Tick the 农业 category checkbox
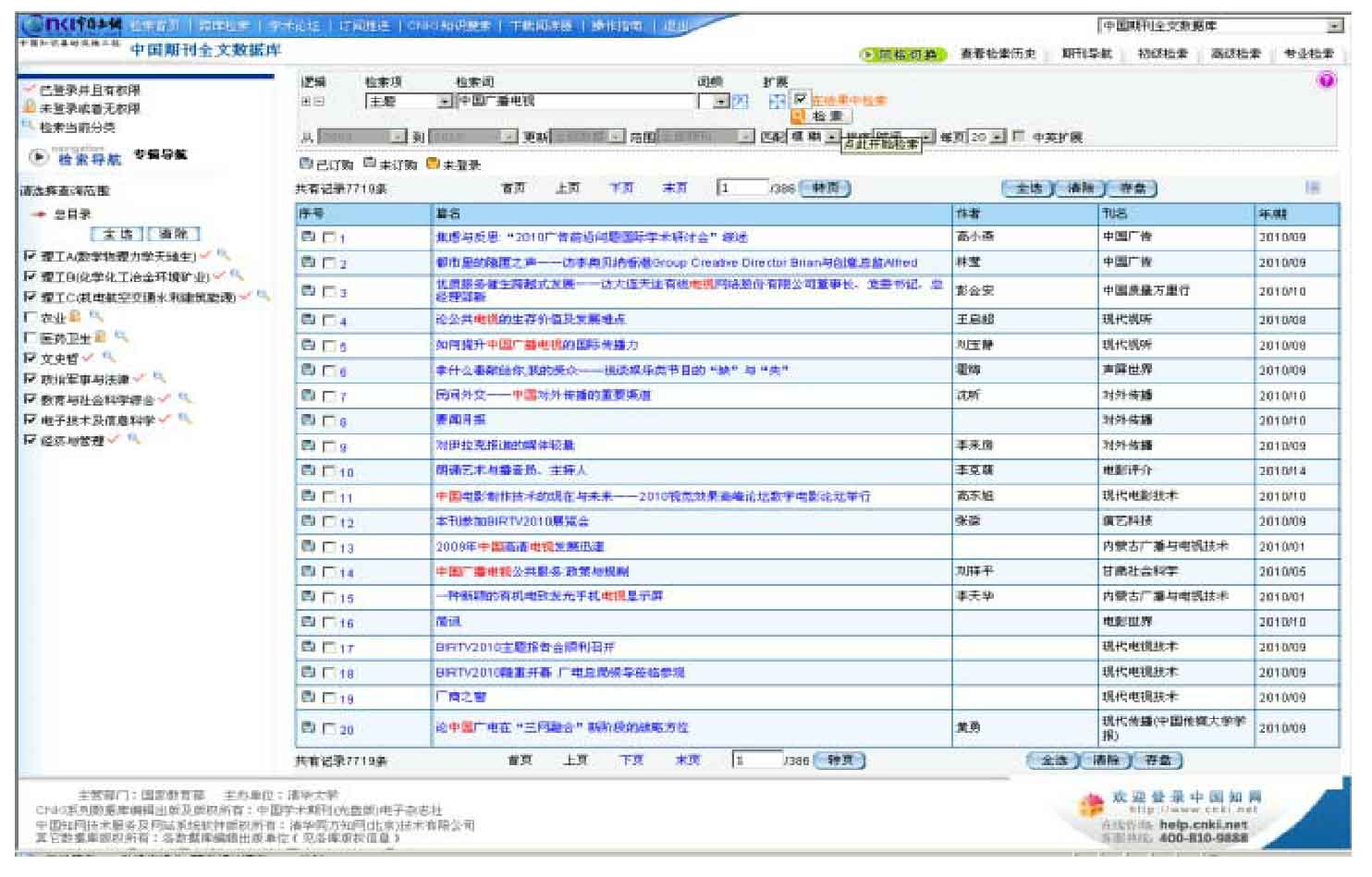This screenshot has height=877, width=1372. tap(31, 317)
